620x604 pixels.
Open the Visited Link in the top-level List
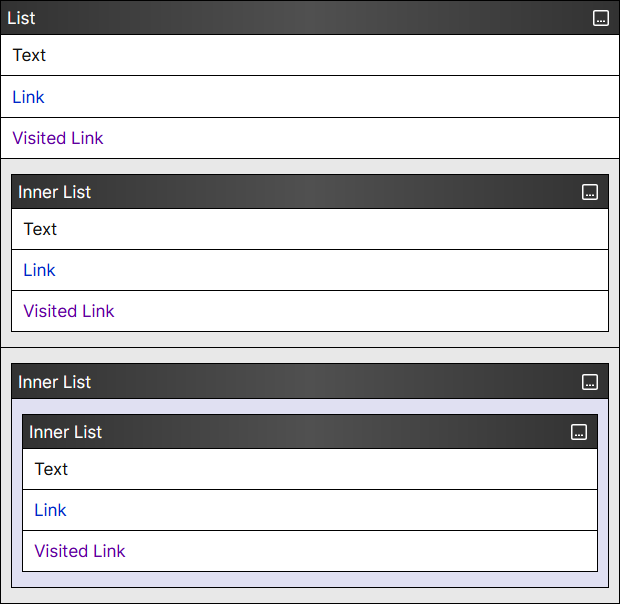click(x=58, y=138)
